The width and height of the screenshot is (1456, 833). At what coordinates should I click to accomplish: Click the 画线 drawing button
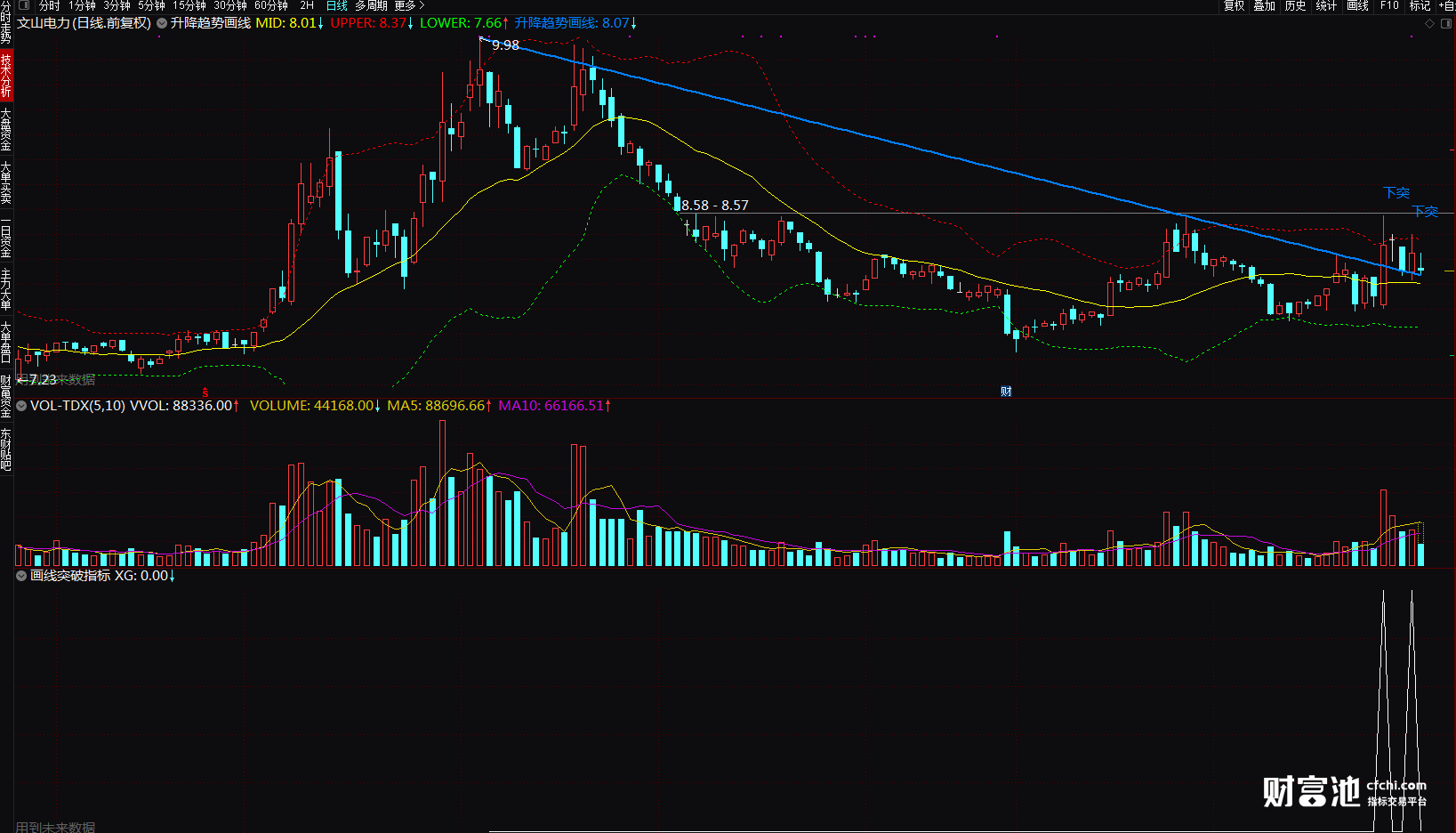point(1358,5)
